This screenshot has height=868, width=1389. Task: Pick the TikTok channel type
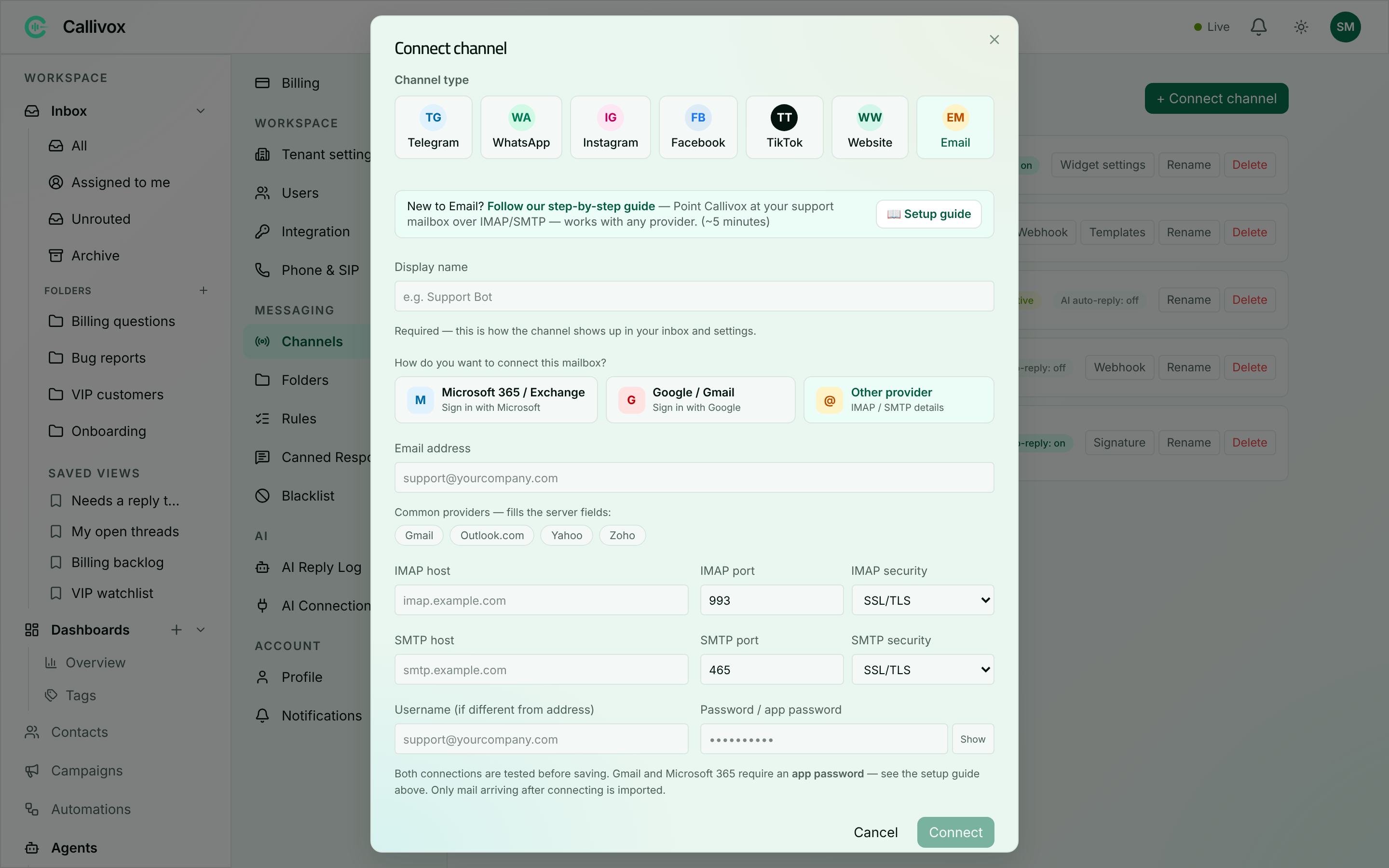coord(784,127)
